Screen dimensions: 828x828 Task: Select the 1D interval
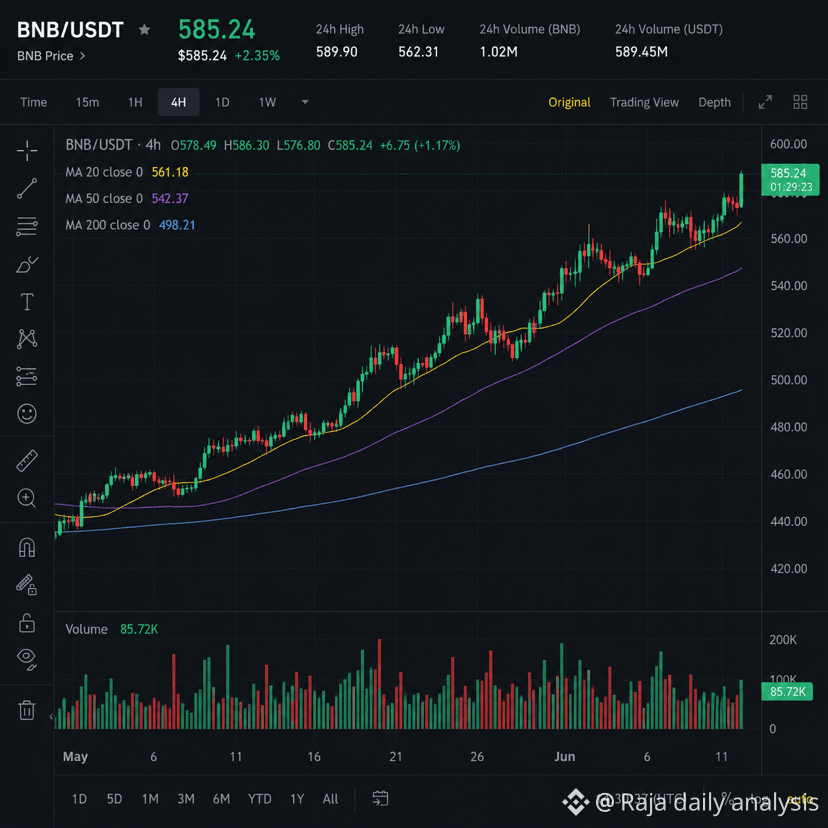point(222,102)
